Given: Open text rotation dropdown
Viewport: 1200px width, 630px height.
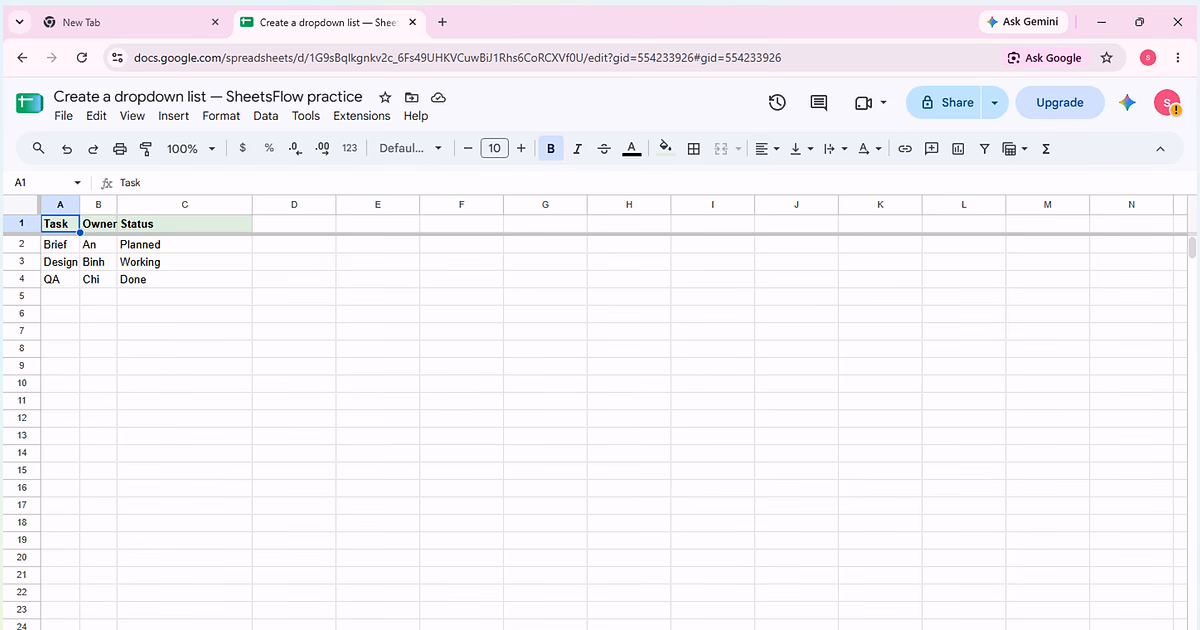Looking at the screenshot, I should click(x=870, y=148).
